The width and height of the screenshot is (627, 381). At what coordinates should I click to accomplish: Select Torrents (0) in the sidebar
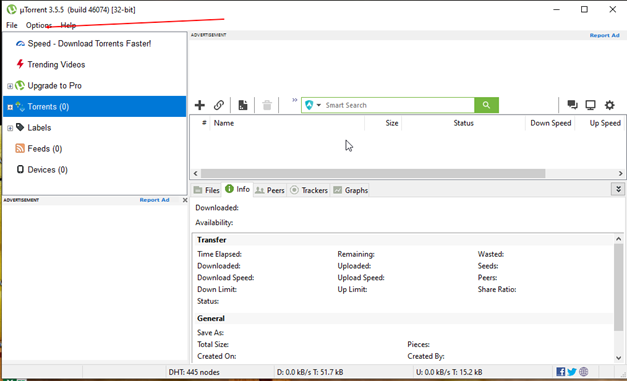pos(95,106)
